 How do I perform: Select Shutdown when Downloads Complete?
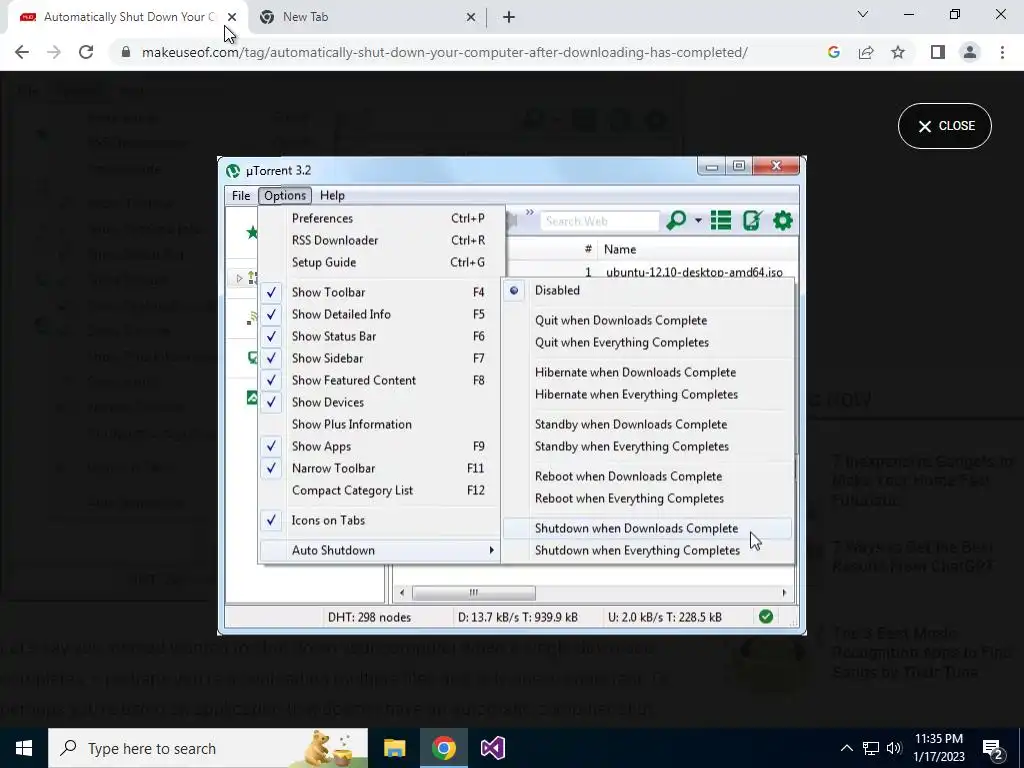647,528
